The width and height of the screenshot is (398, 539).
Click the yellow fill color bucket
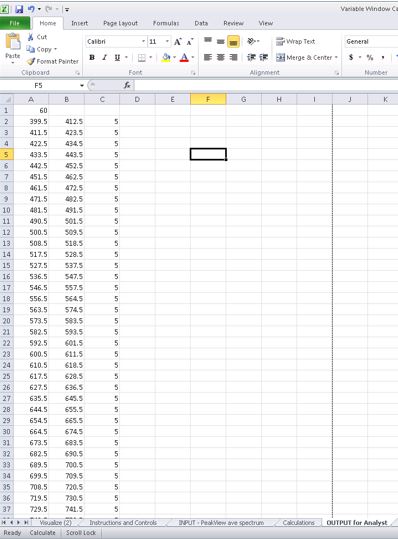(x=166, y=57)
